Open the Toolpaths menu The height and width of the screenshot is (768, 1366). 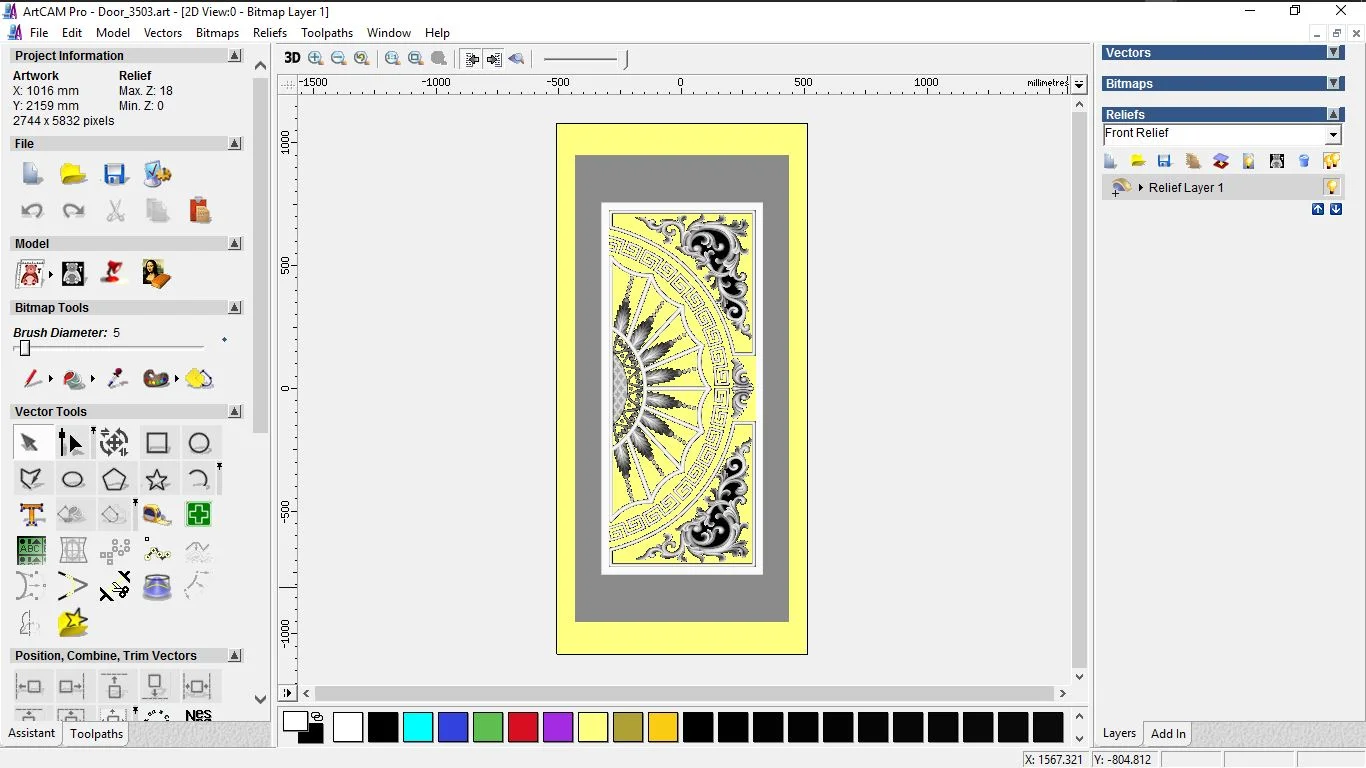(x=327, y=33)
